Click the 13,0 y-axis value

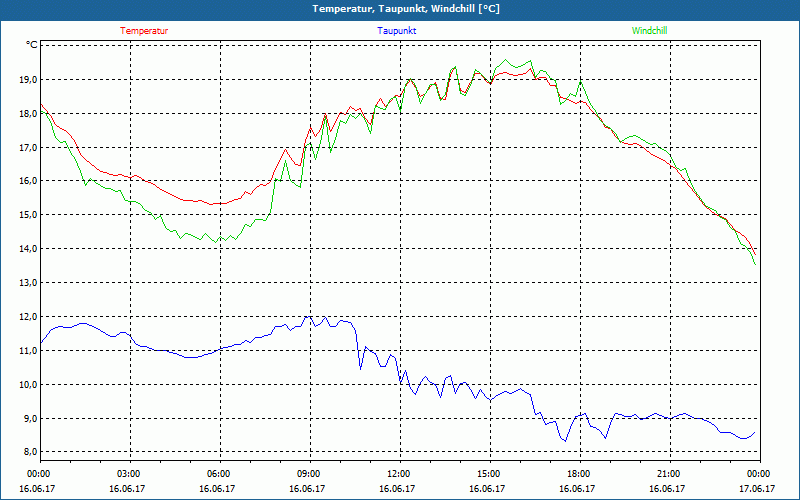tap(28, 283)
